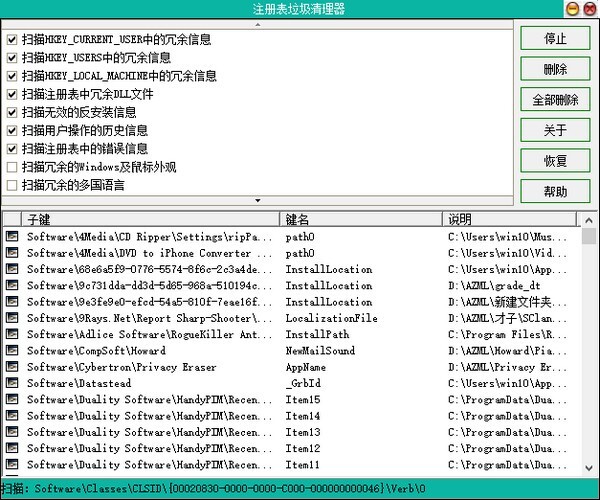Sort results by the 键名 column header
600x500 pixels.
[x=361, y=219]
